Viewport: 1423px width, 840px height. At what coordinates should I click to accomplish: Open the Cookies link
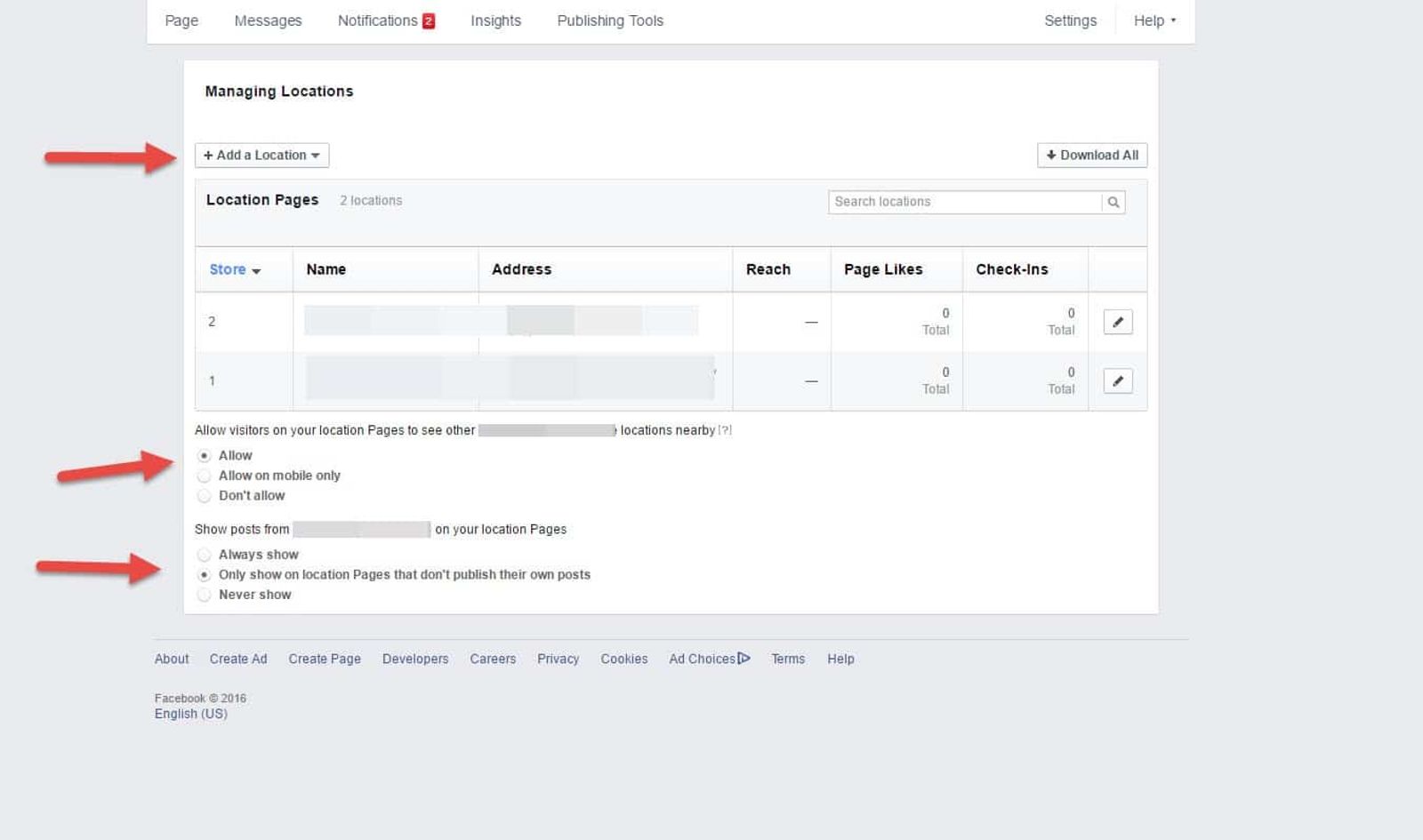coord(623,659)
